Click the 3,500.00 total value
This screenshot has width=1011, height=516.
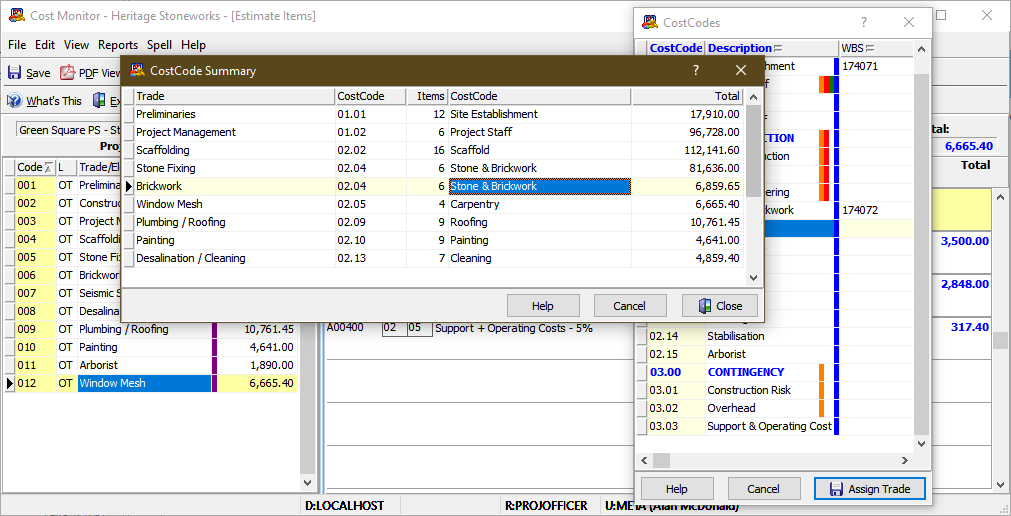[x=965, y=241]
